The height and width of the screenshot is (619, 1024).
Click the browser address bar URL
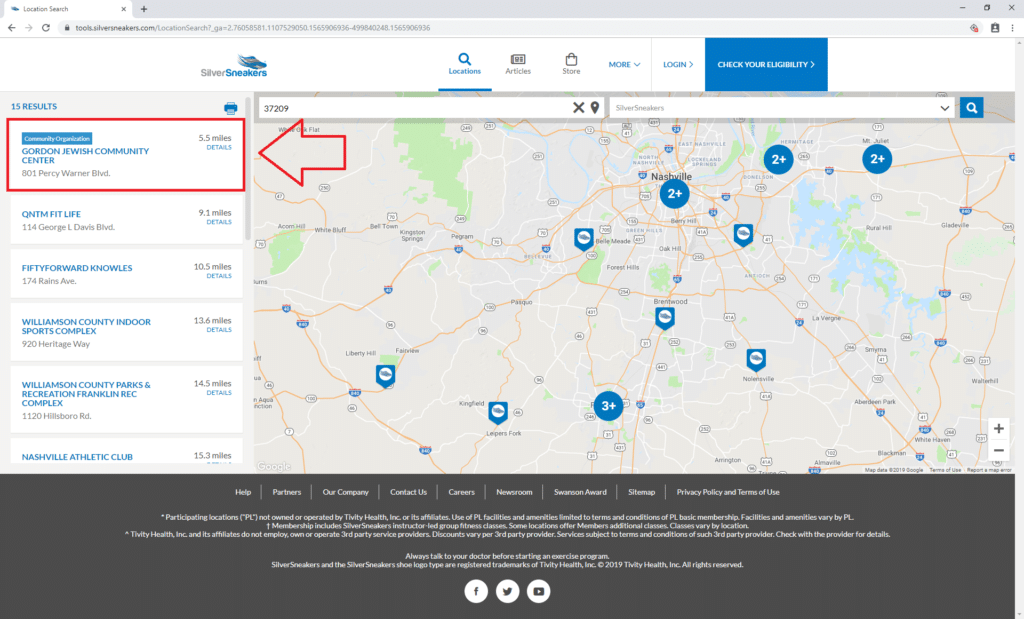point(252,28)
